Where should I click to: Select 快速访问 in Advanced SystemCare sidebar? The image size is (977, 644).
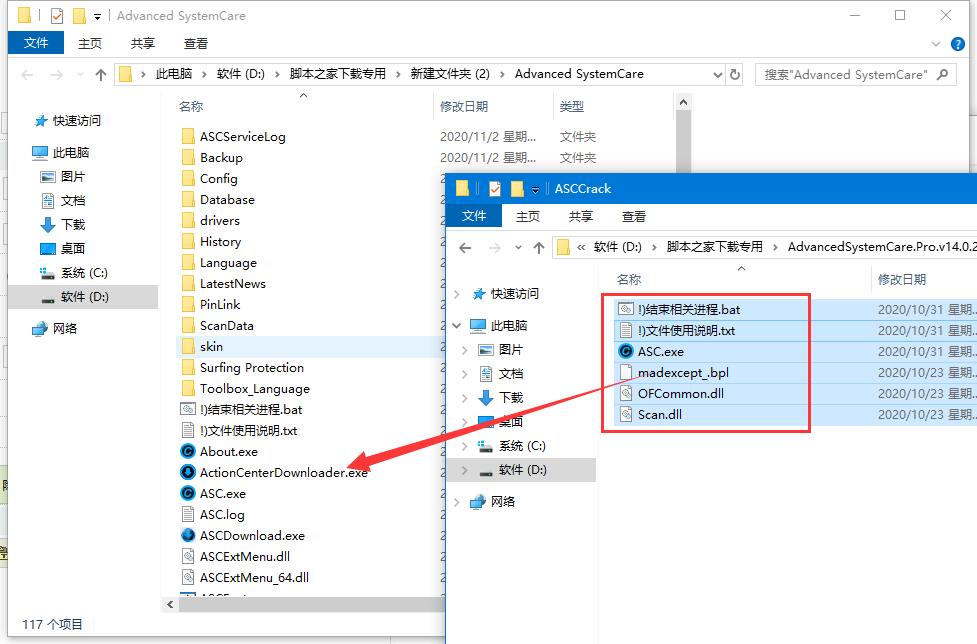click(x=77, y=121)
